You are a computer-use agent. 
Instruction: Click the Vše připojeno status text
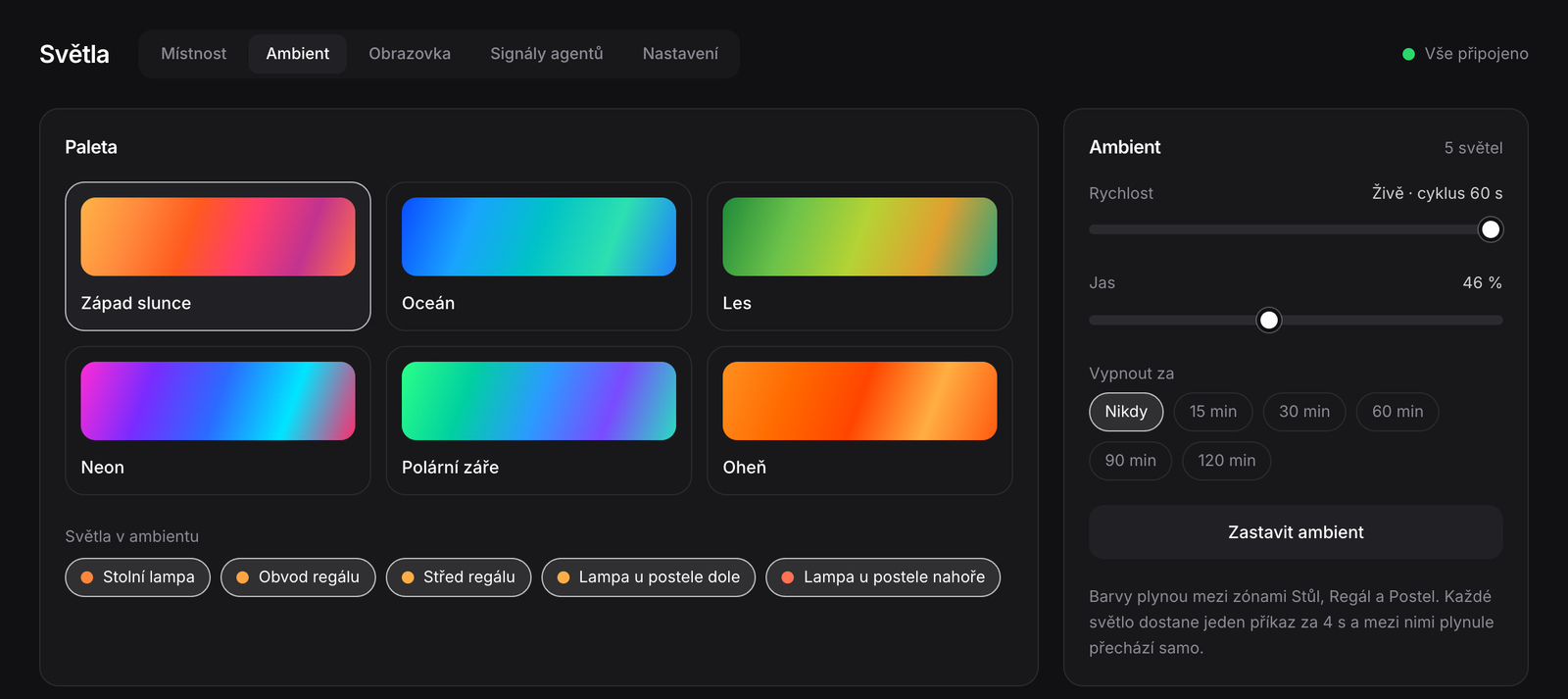pyautogui.click(x=1476, y=54)
